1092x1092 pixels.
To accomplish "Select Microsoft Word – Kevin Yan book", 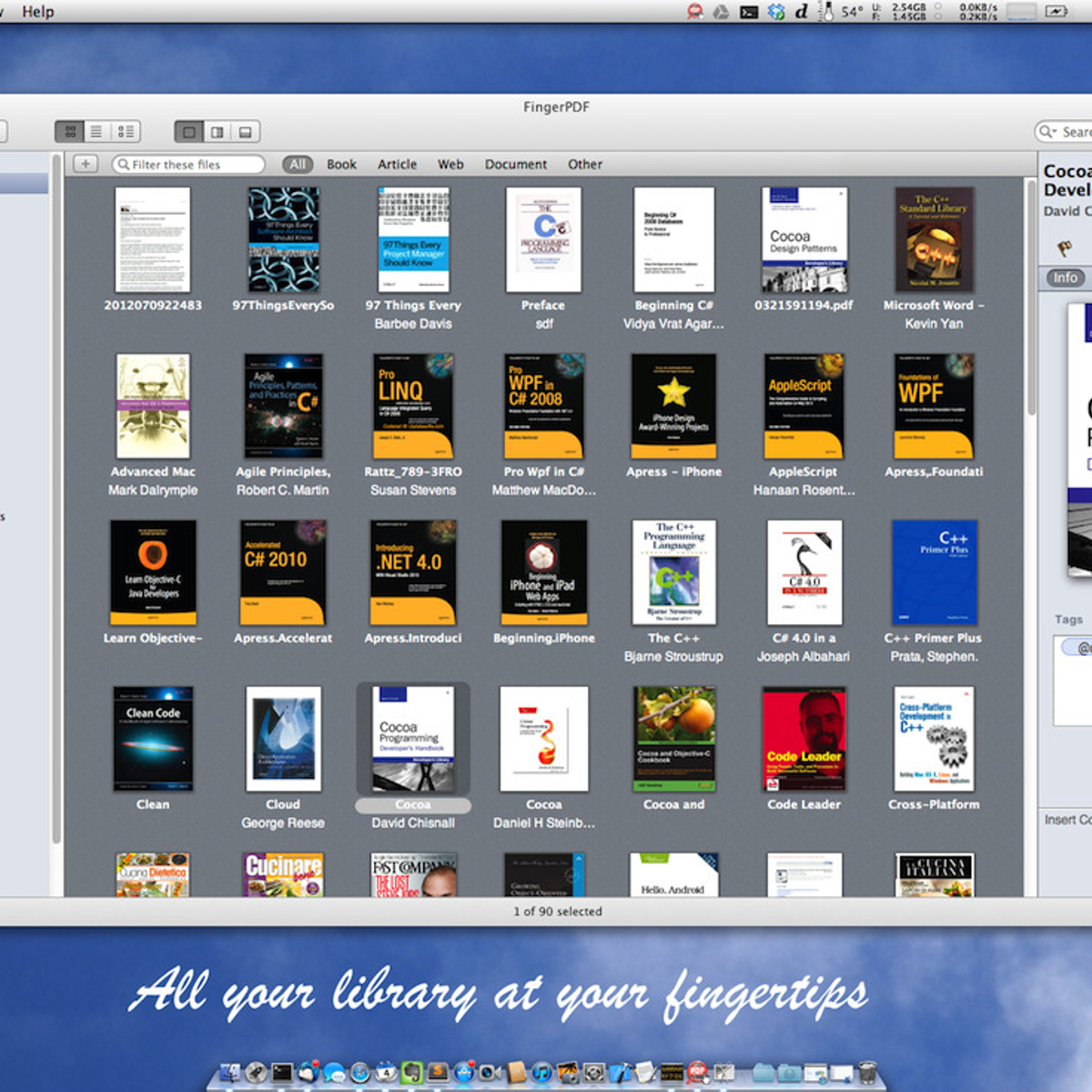I will point(934,240).
